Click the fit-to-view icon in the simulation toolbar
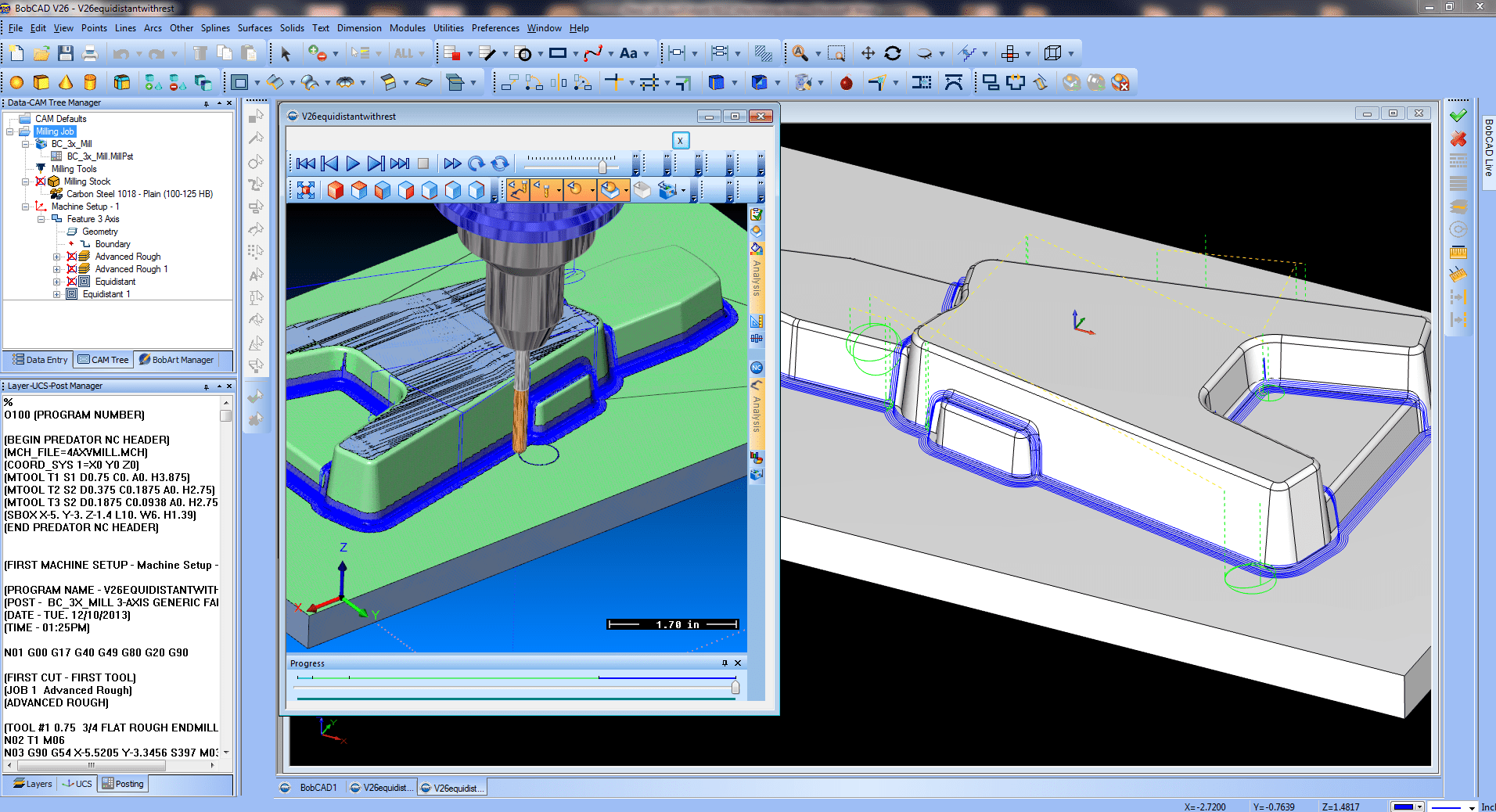 coord(305,189)
